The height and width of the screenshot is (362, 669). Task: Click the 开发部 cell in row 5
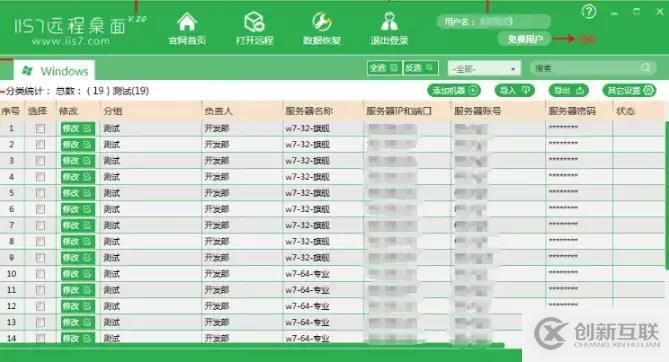[x=217, y=193]
